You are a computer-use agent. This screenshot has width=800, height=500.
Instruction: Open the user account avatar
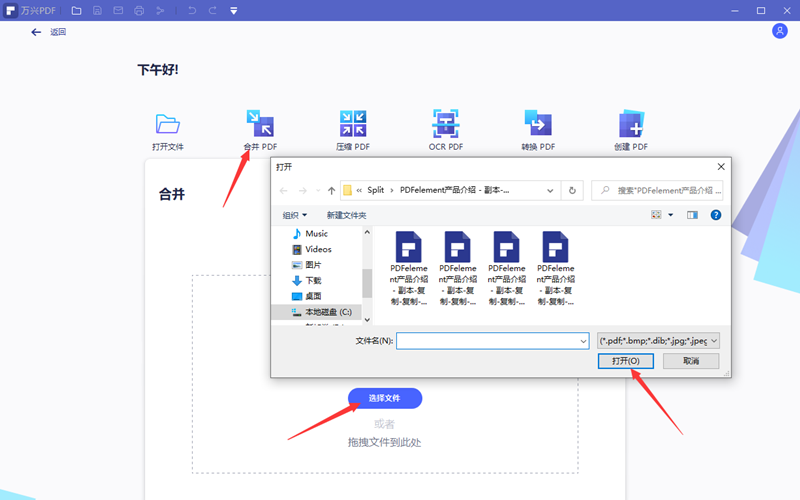(x=780, y=31)
